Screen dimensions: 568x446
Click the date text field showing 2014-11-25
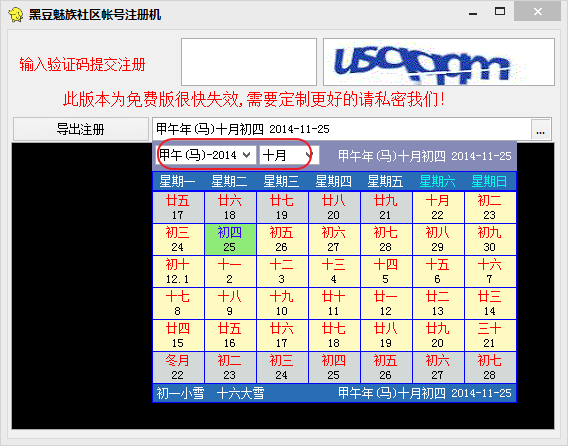pyautogui.click(x=342, y=129)
